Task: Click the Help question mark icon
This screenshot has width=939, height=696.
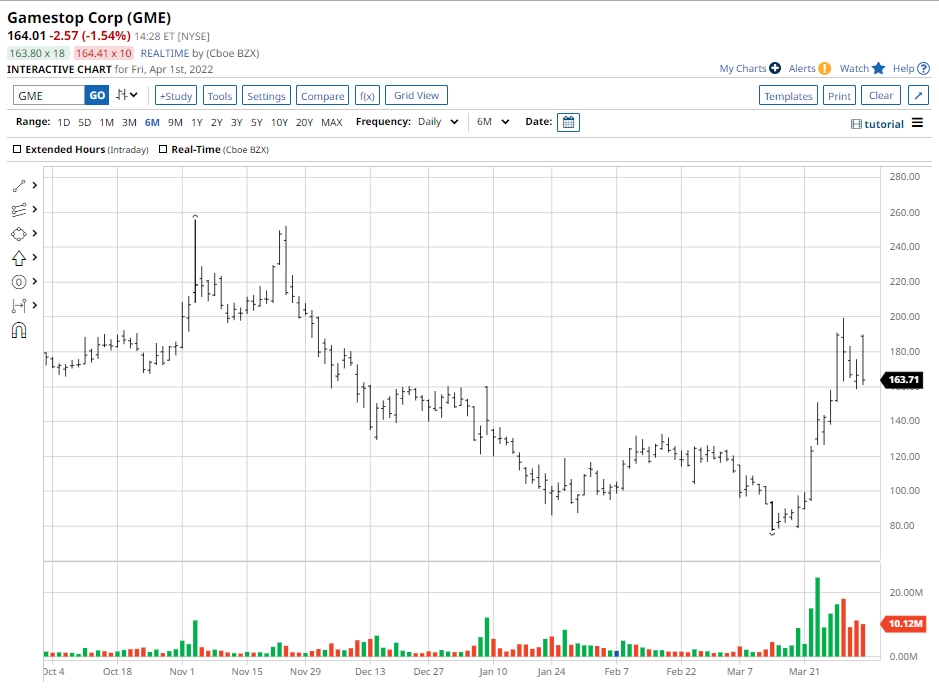Action: (923, 68)
